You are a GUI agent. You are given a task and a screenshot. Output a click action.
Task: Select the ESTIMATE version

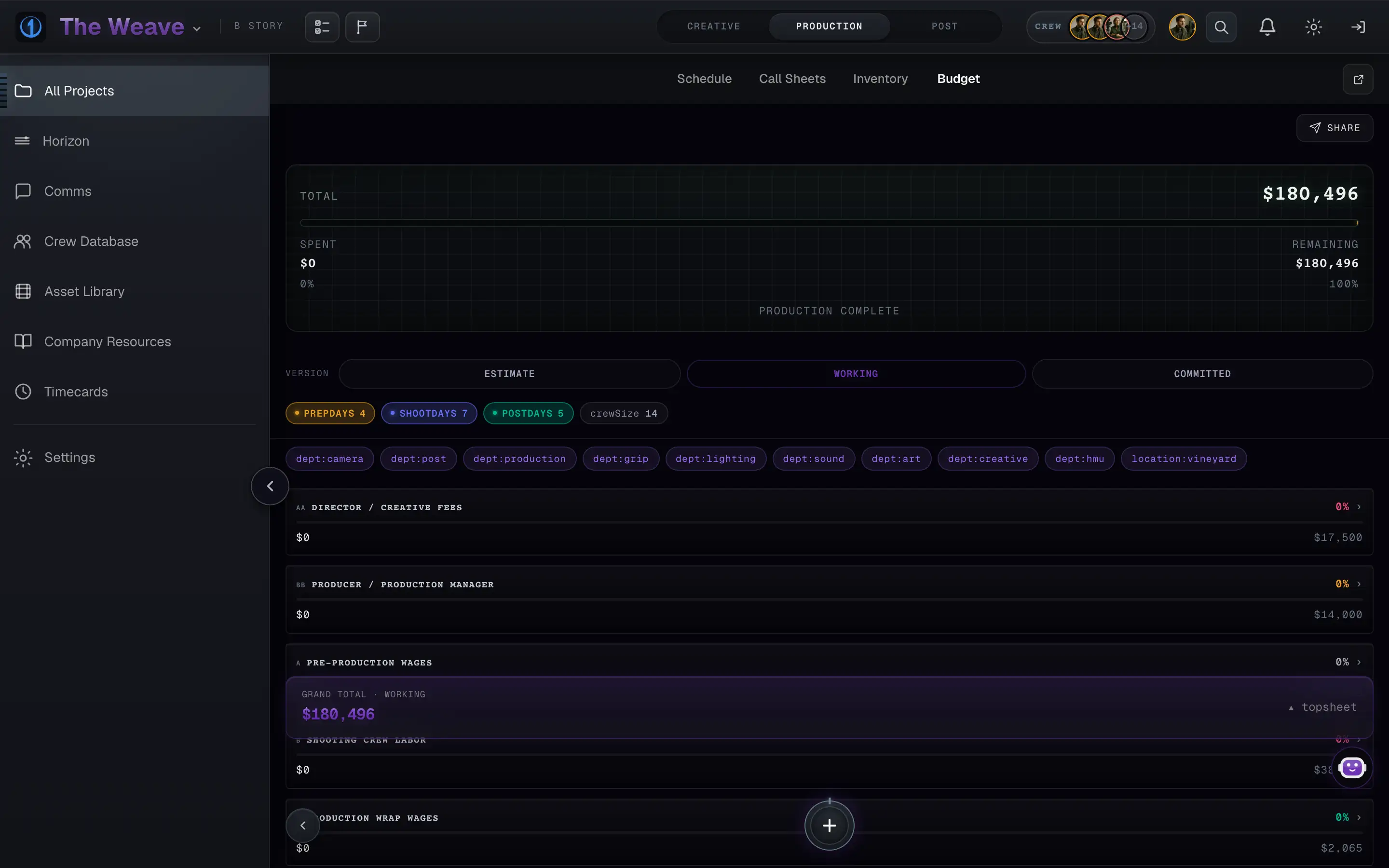tap(509, 374)
